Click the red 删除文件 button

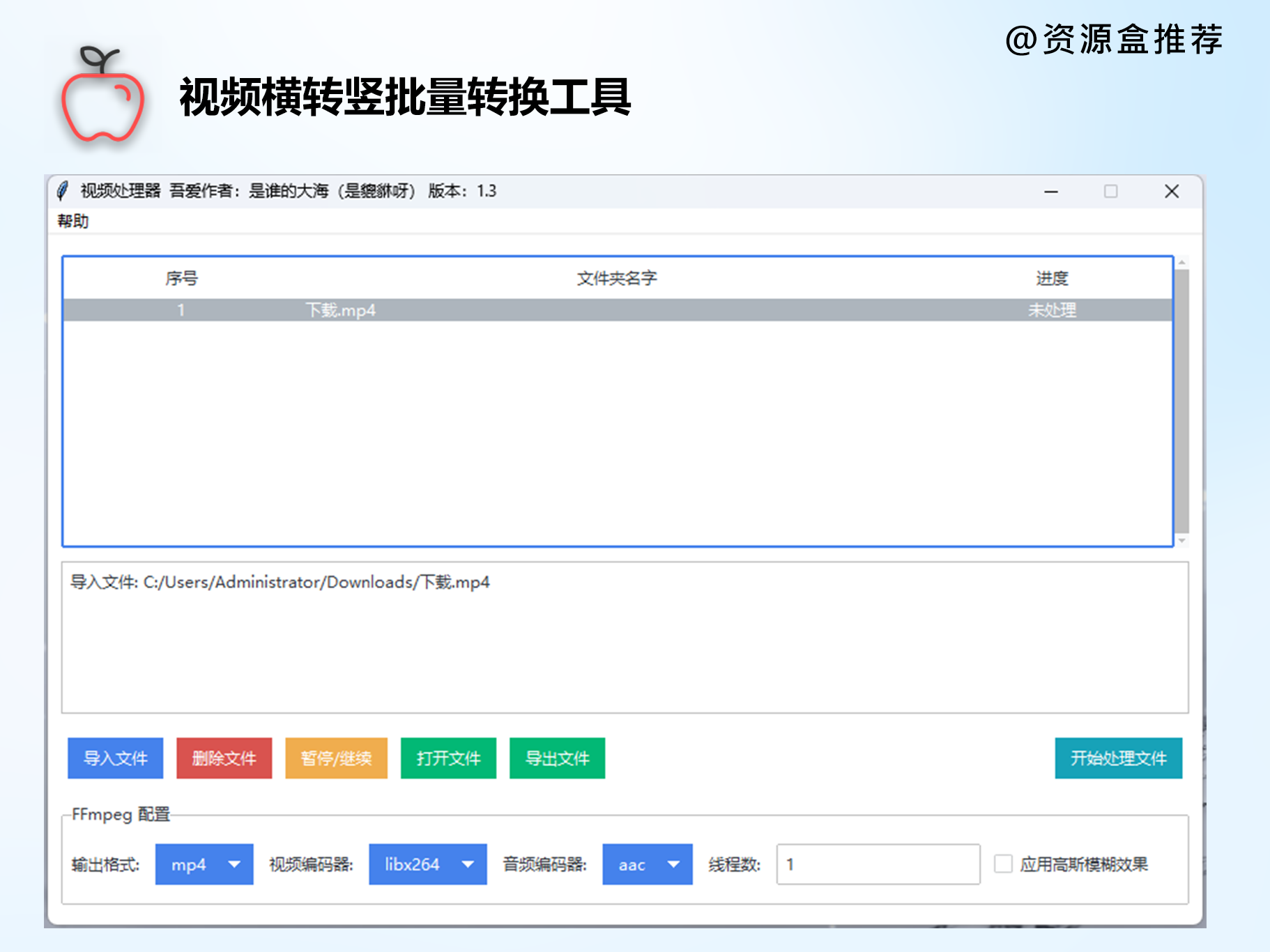224,758
